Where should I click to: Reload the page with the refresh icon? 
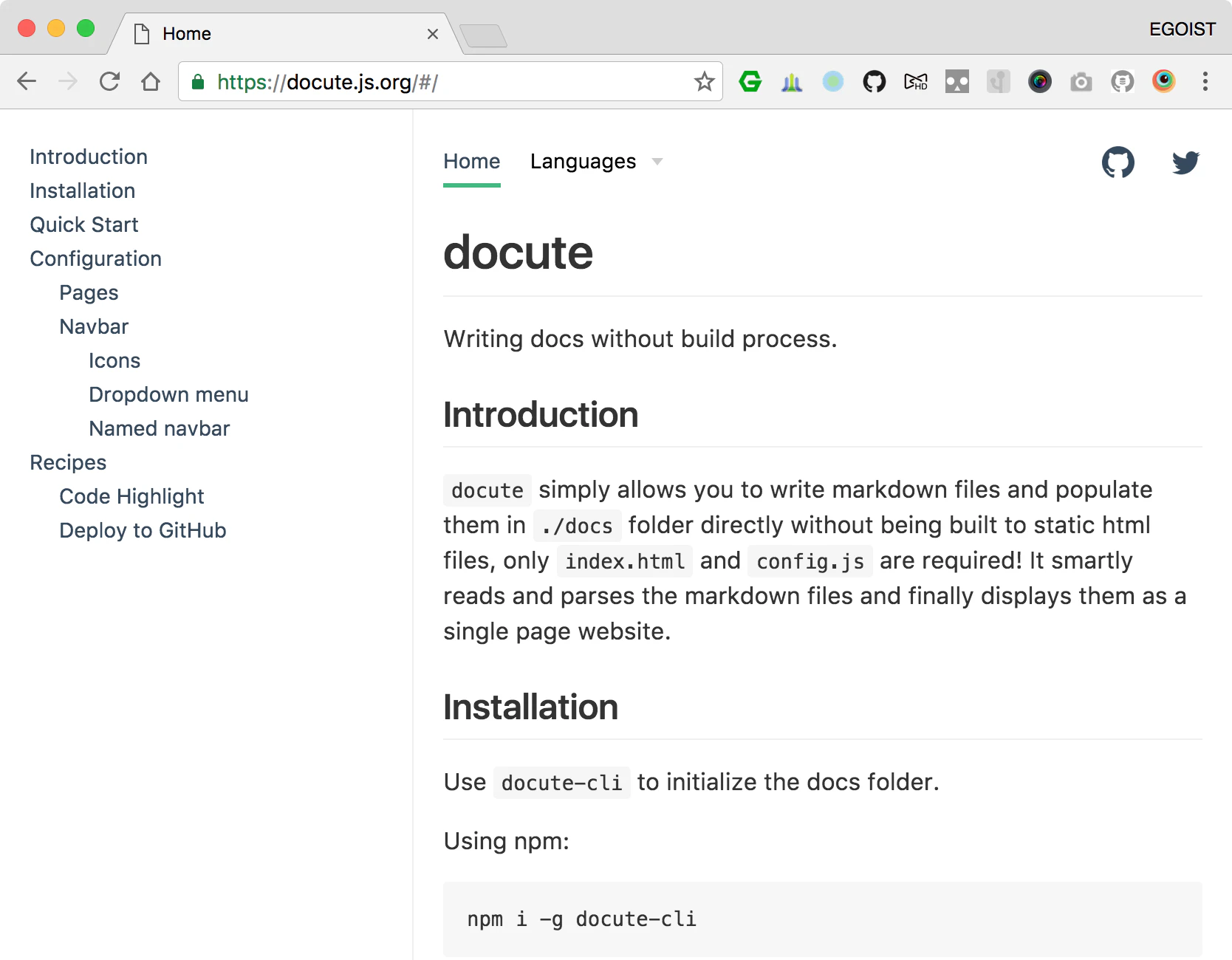click(109, 81)
